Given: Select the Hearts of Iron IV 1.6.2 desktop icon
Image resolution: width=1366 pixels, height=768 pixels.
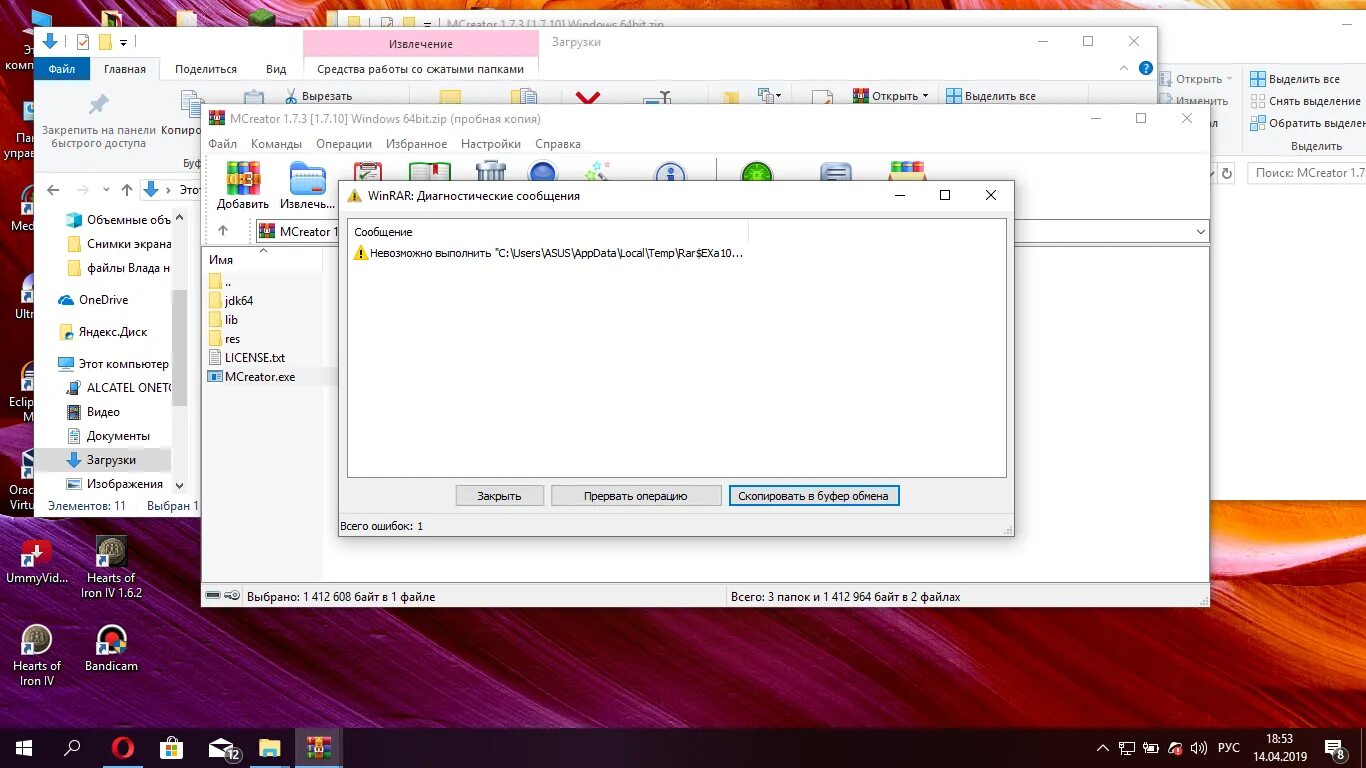Looking at the screenshot, I should pyautogui.click(x=111, y=567).
